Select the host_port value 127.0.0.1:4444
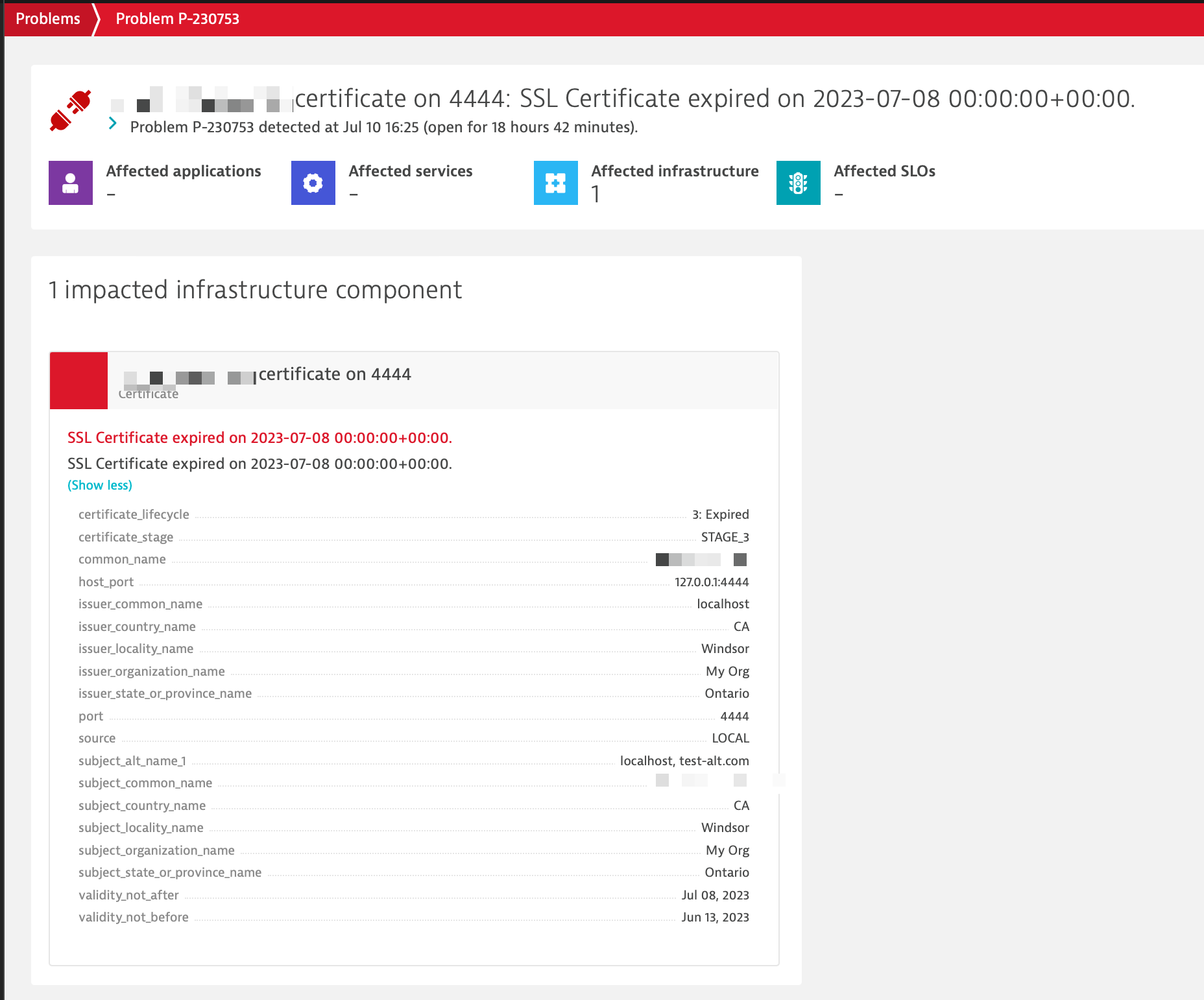The width and height of the screenshot is (1204, 1000). point(712,582)
